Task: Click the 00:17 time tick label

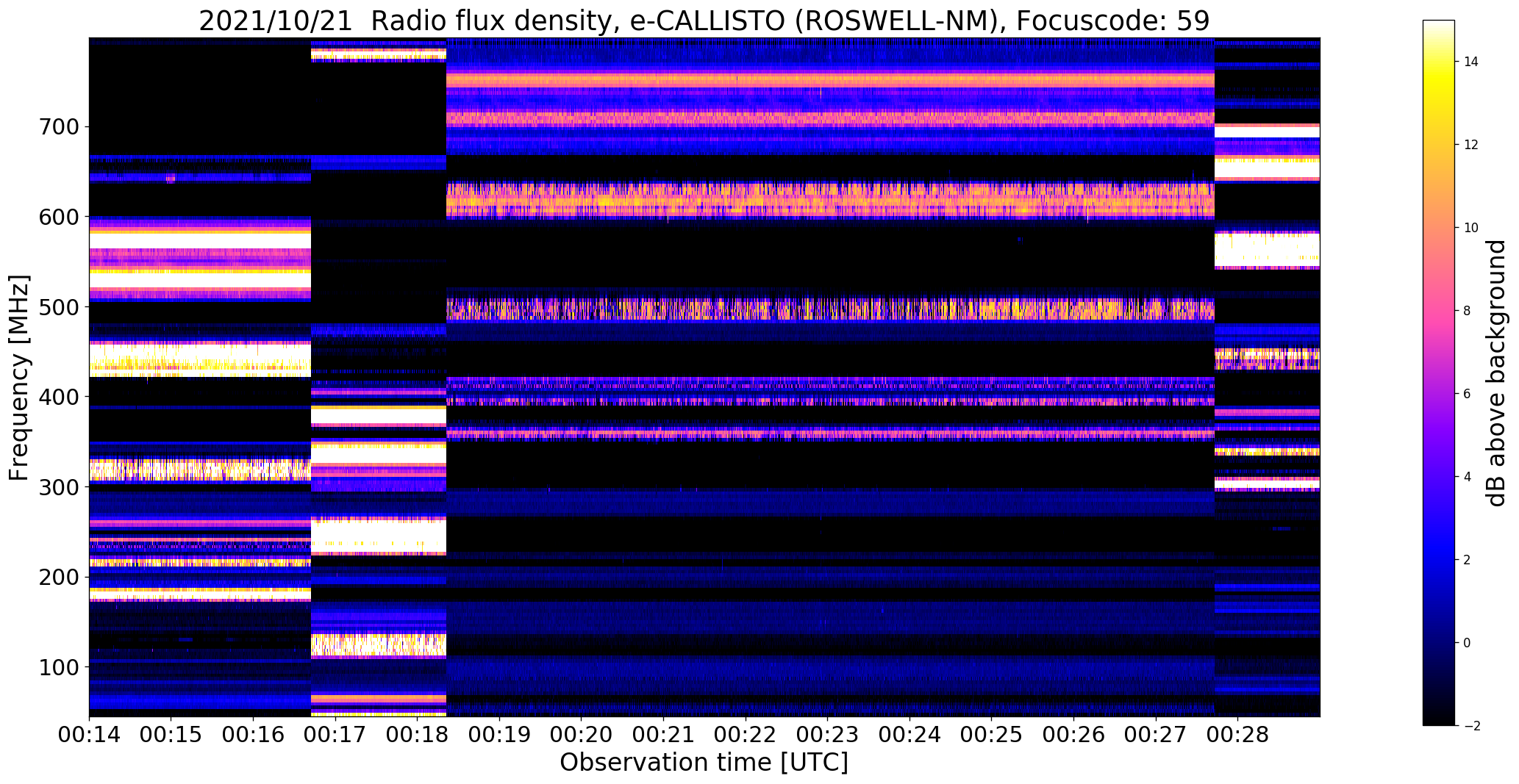Action: coord(335,735)
